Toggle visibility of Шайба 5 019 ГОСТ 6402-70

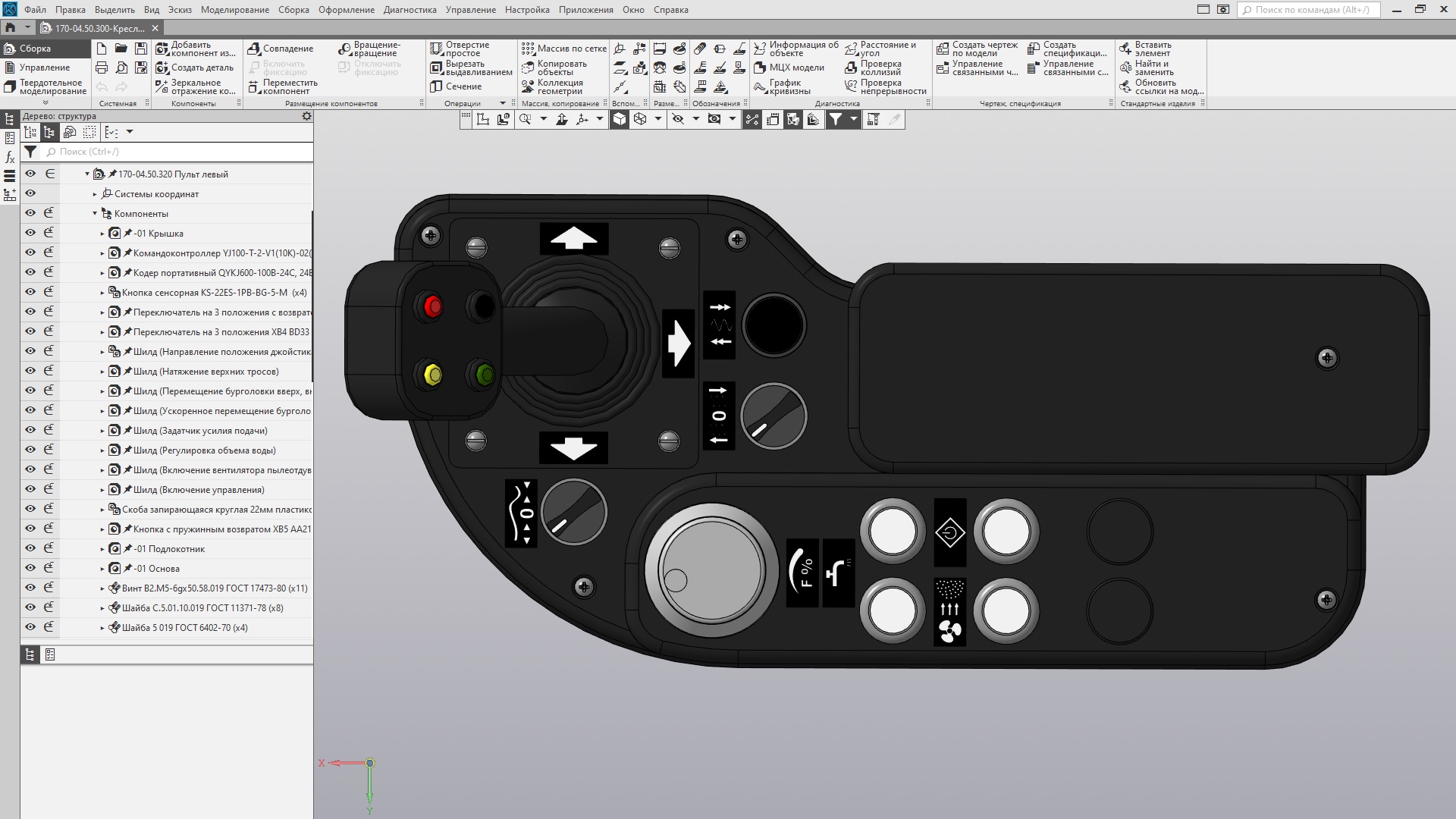click(x=30, y=627)
